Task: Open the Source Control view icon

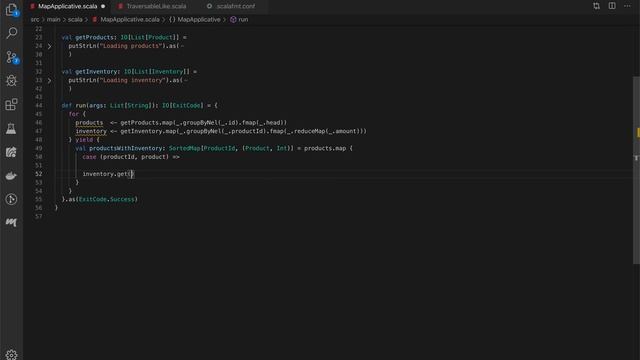Action: coord(12,57)
